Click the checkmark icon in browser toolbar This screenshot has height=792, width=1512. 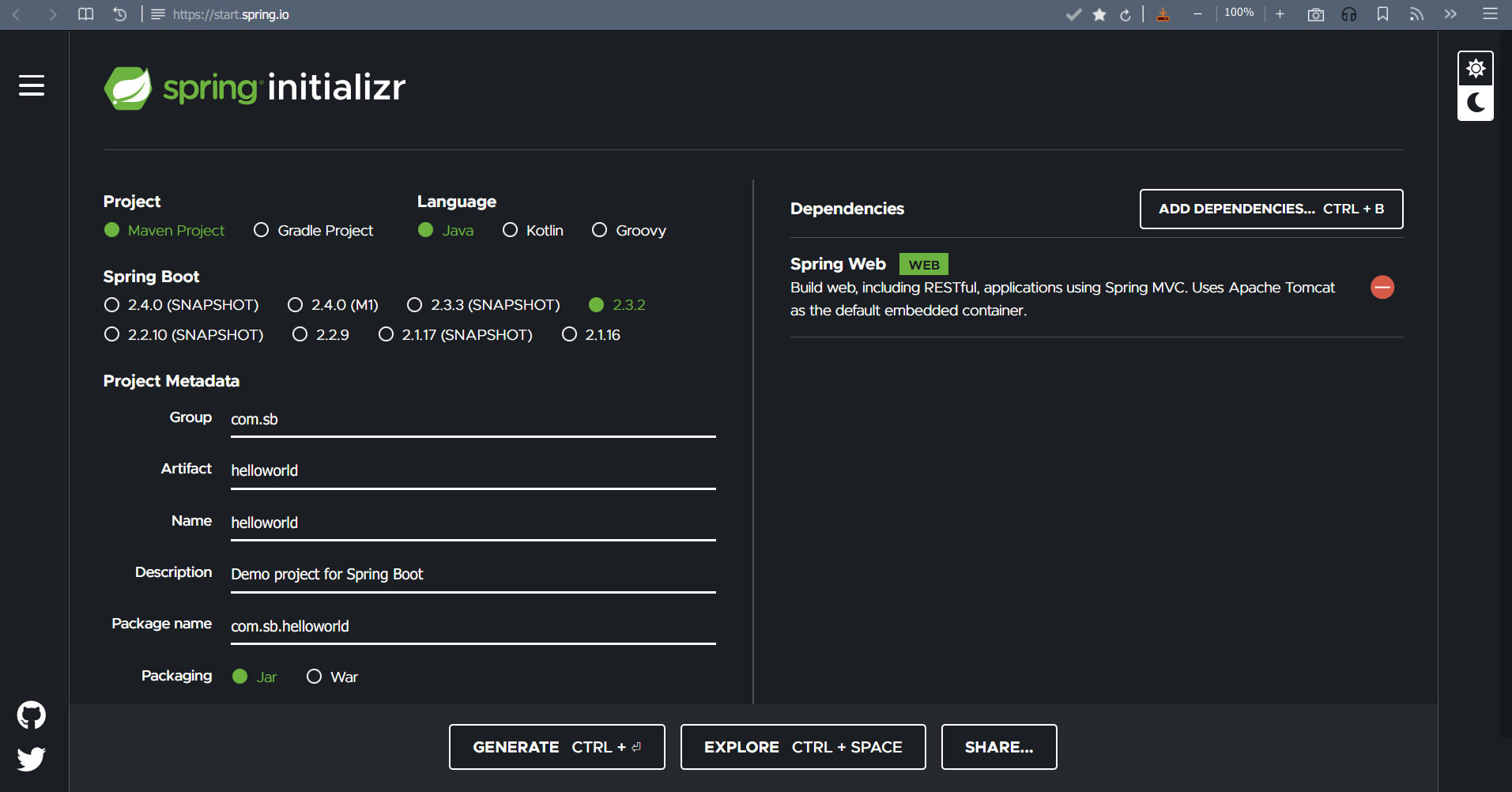click(1073, 14)
